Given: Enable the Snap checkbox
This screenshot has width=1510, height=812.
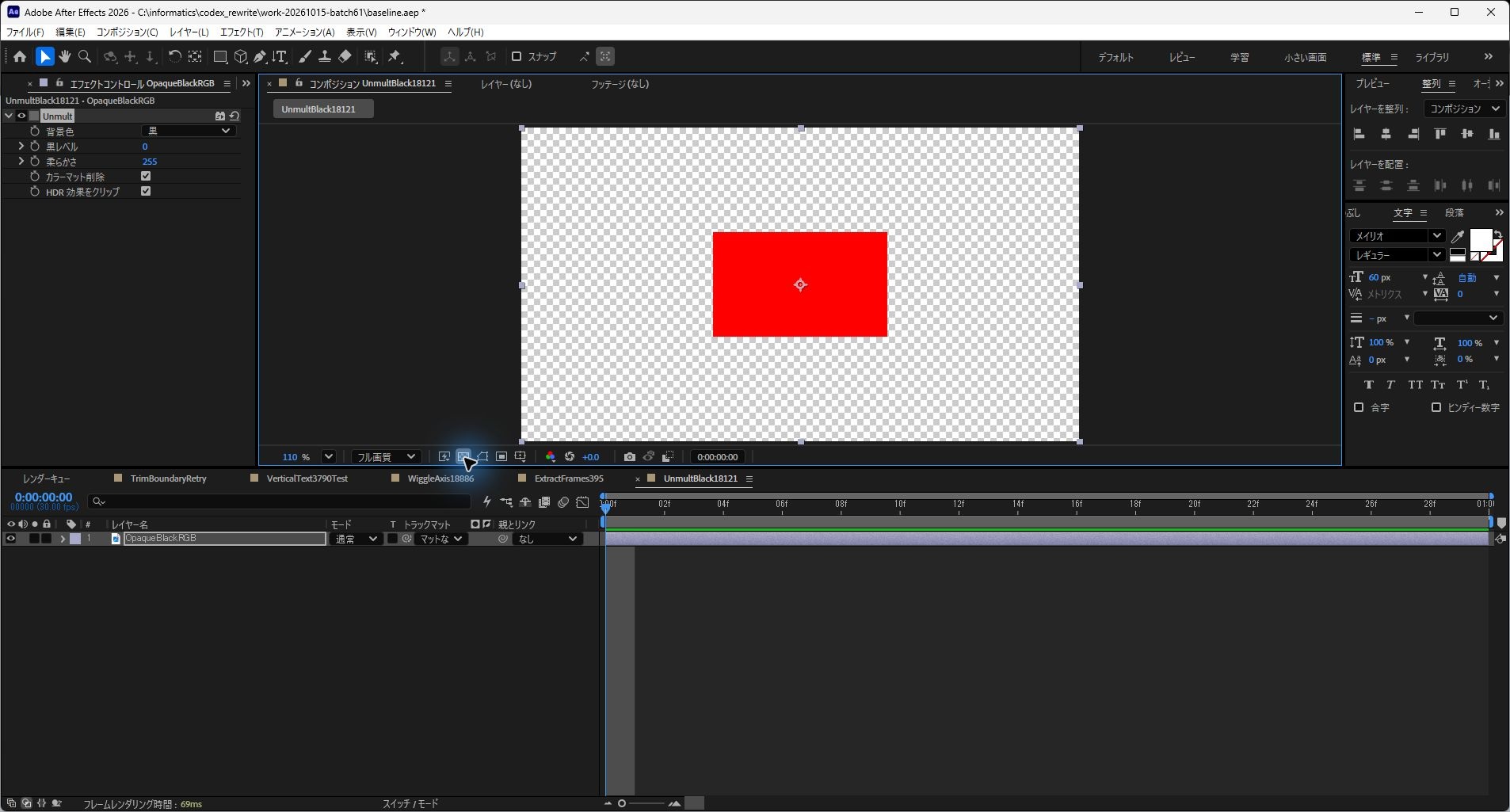Looking at the screenshot, I should 517,56.
